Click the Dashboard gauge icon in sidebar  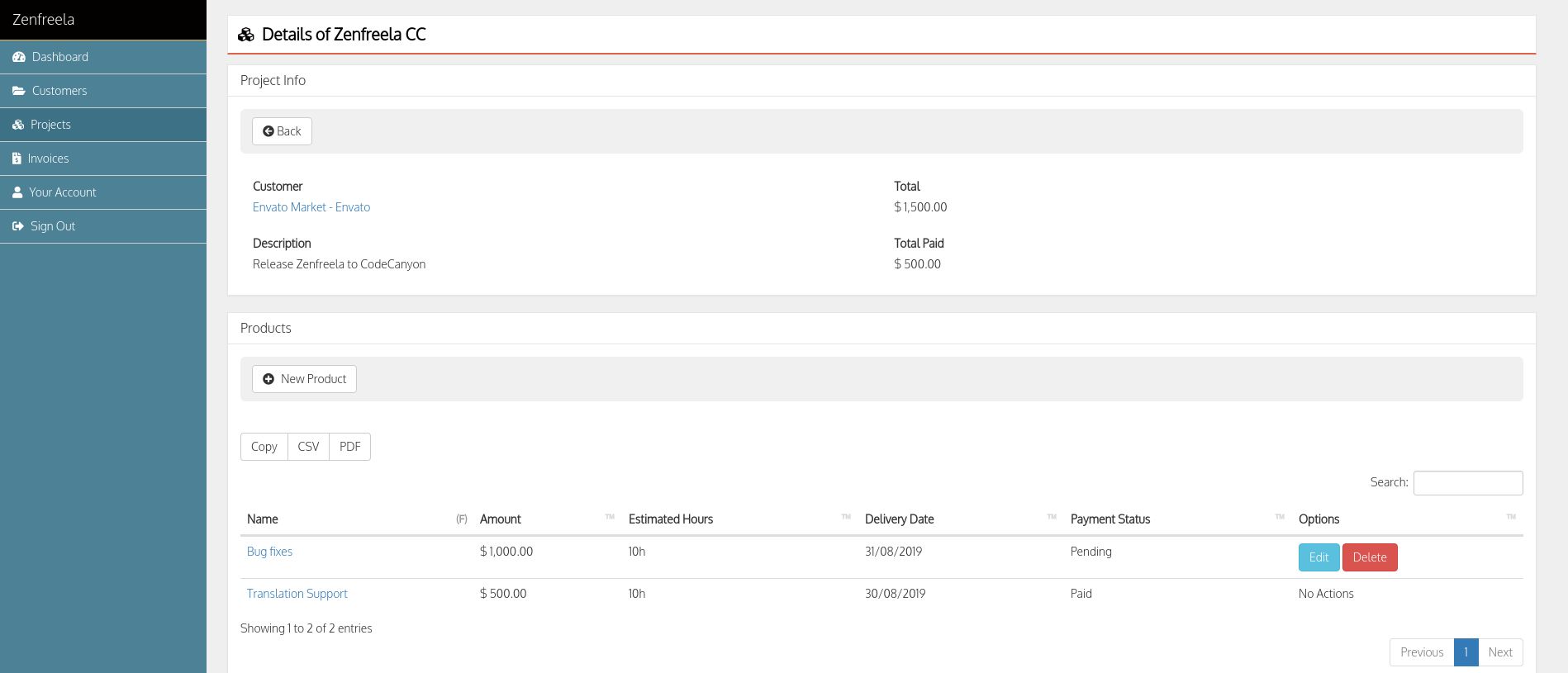click(x=19, y=57)
